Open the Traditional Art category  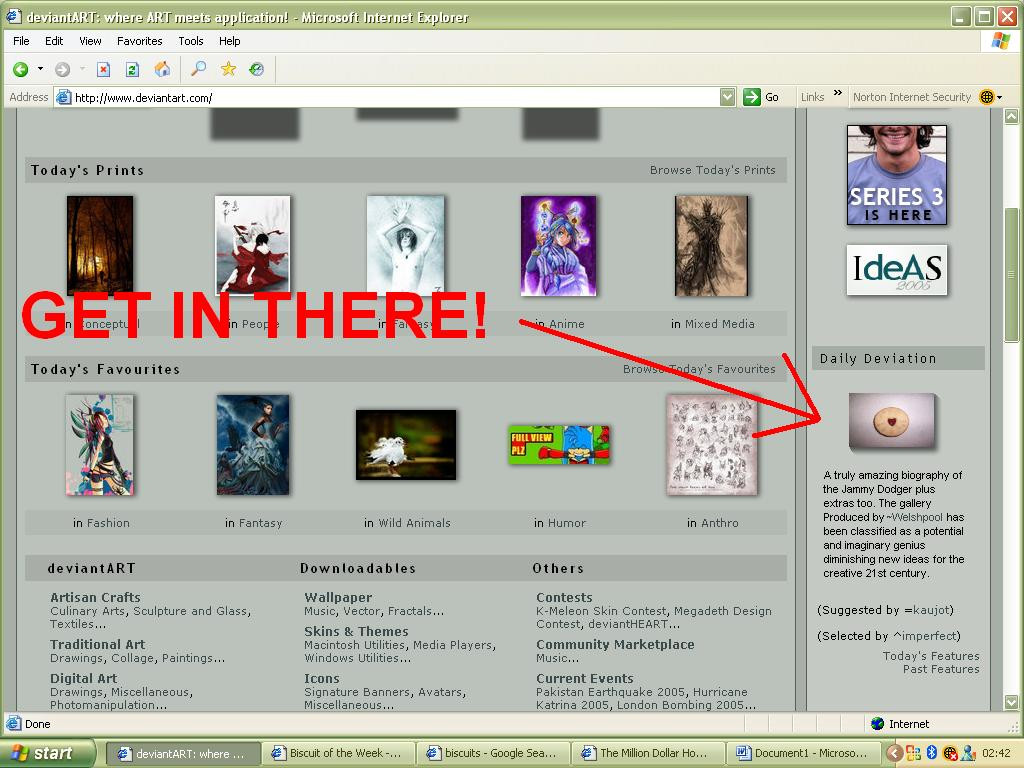[x=97, y=644]
